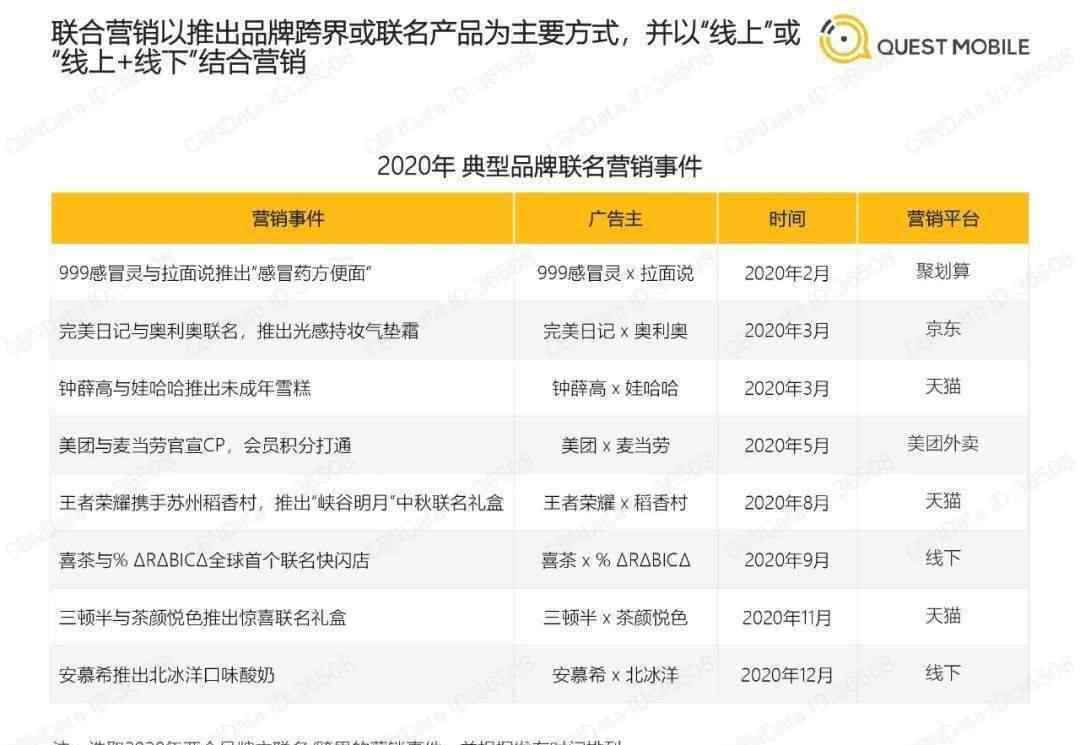The height and width of the screenshot is (745, 1080).
Task: Click the QuestMobile logo icon
Action: click(842, 42)
